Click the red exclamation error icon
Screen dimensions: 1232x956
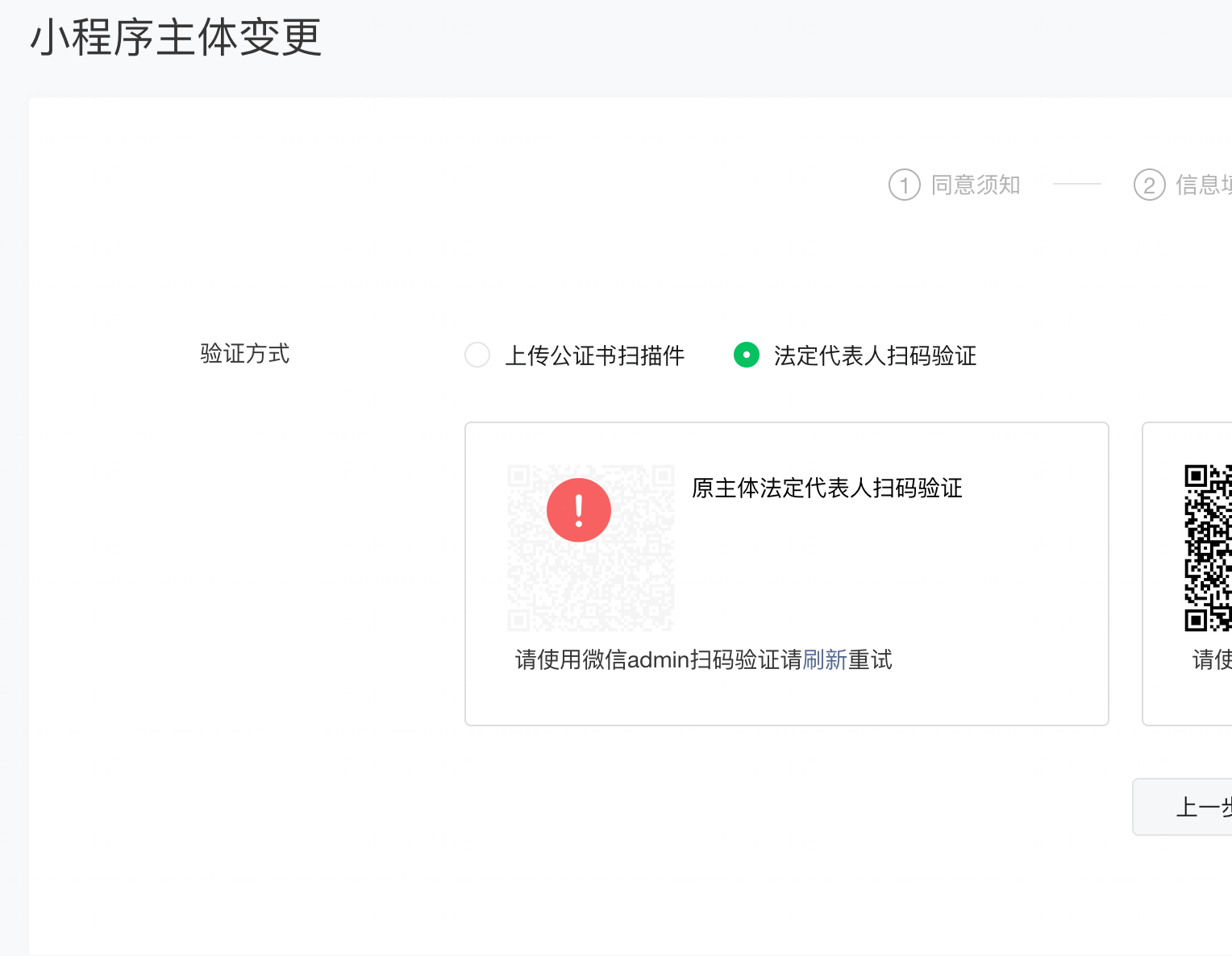point(579,509)
